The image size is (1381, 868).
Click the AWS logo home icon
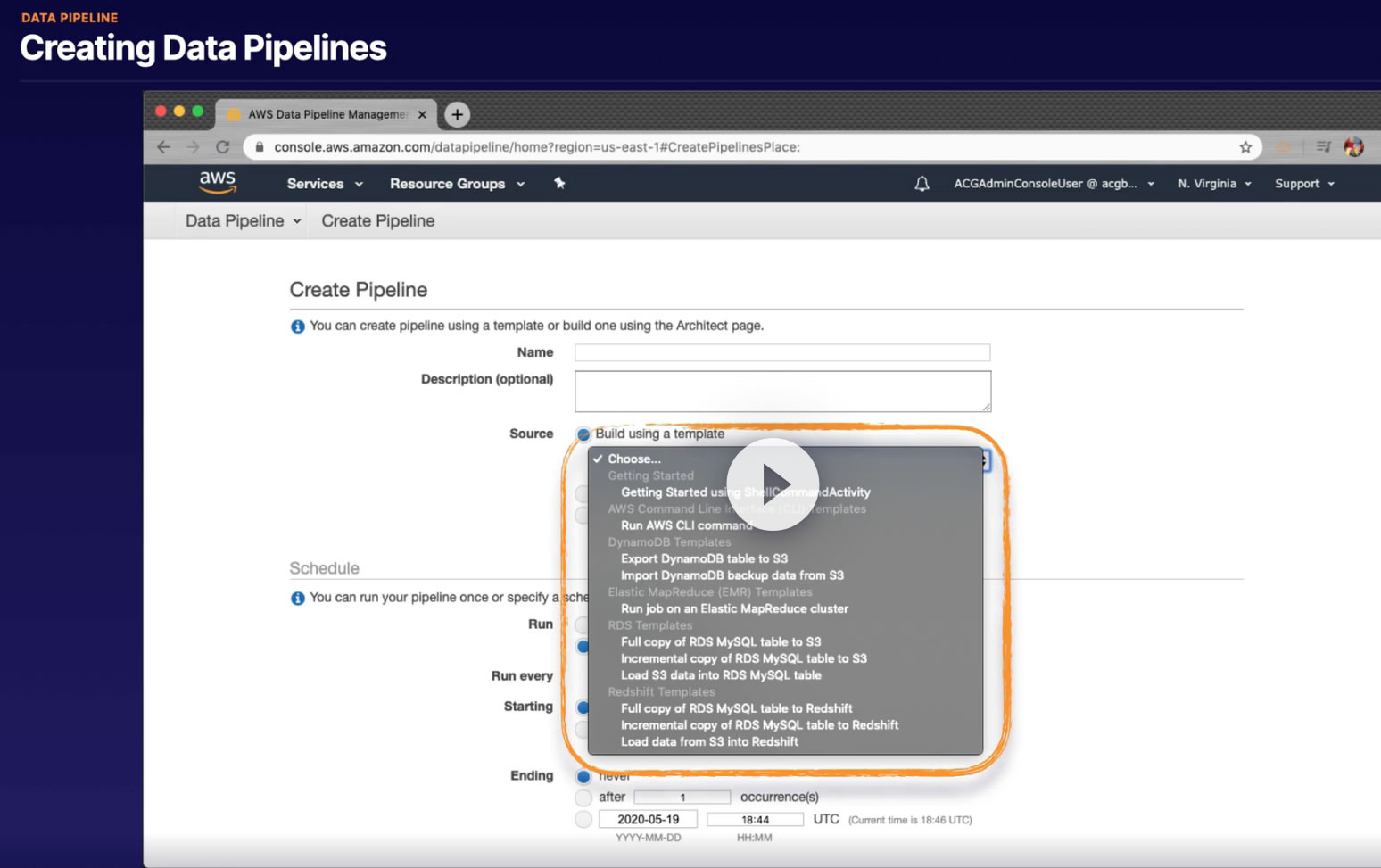pos(217,182)
